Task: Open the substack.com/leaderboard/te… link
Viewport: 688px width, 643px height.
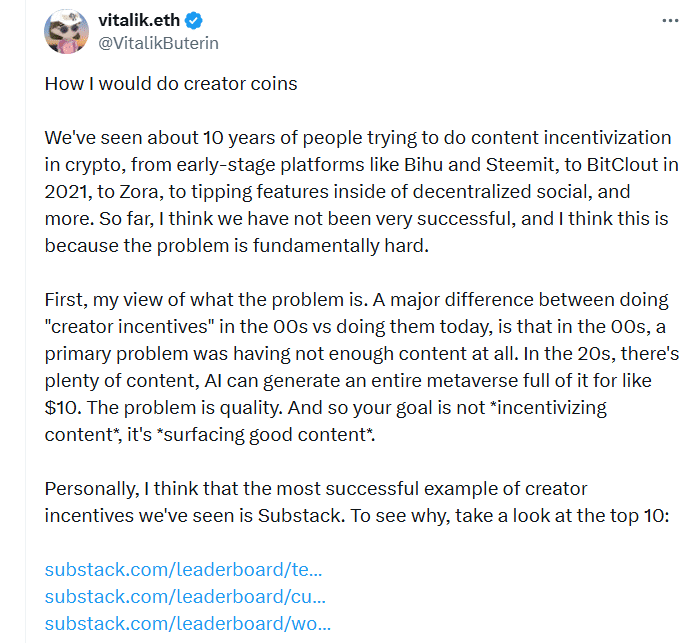Action: [184, 570]
